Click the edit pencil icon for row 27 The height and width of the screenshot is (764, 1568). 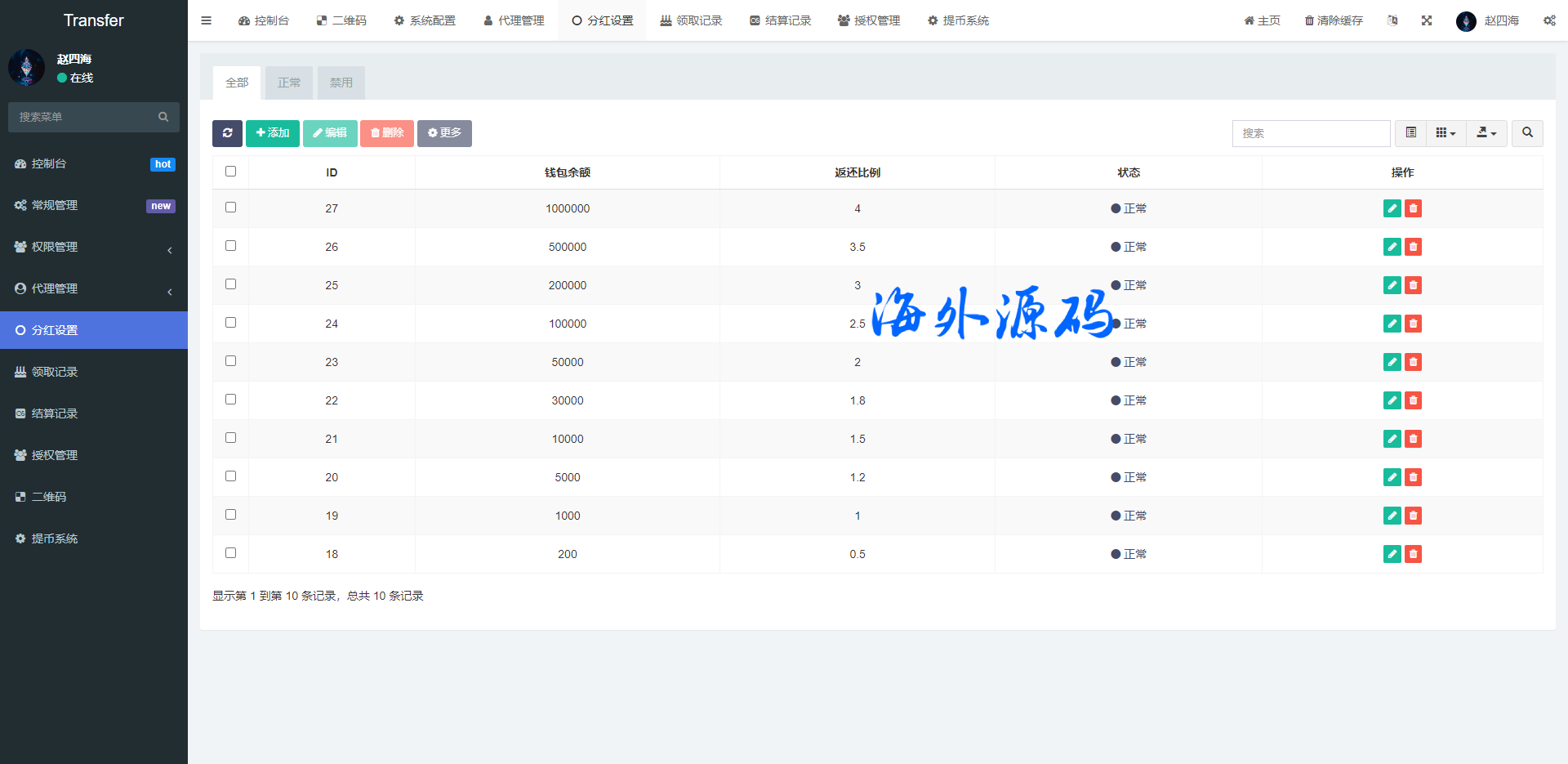1392,208
